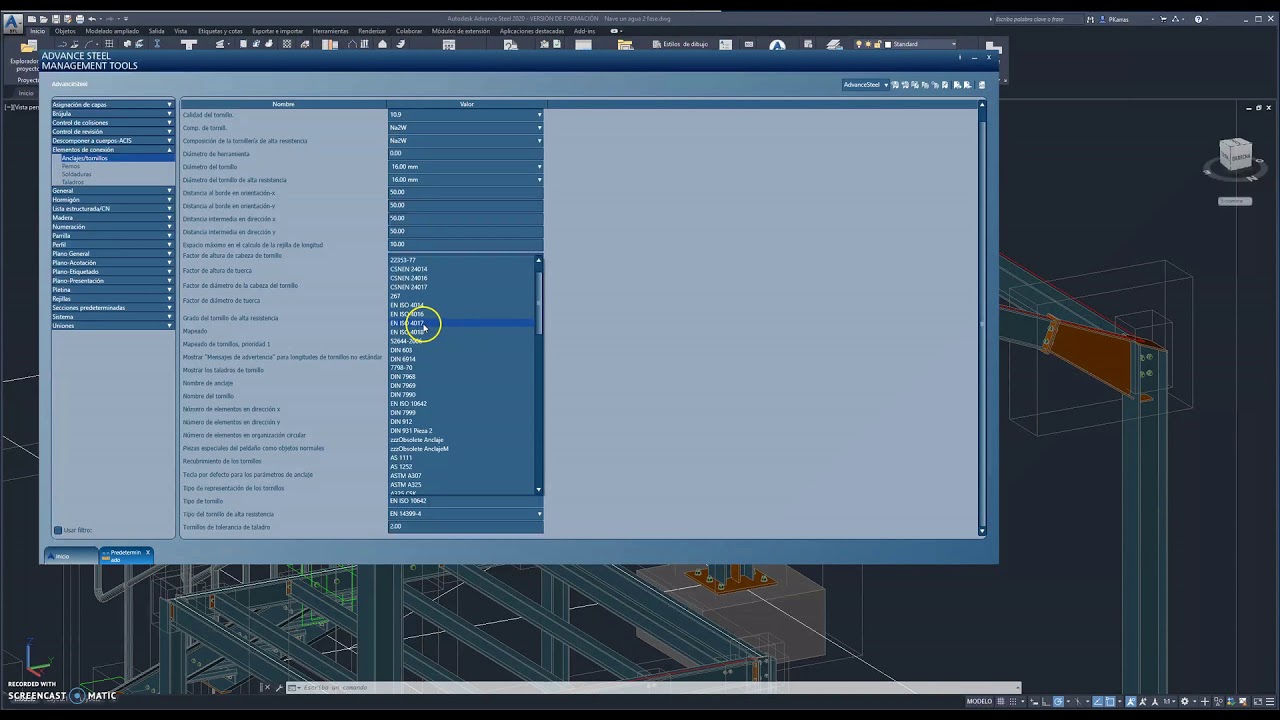This screenshot has width=1280, height=720.
Task: Expand the Hormigón category
Action: click(x=112, y=200)
